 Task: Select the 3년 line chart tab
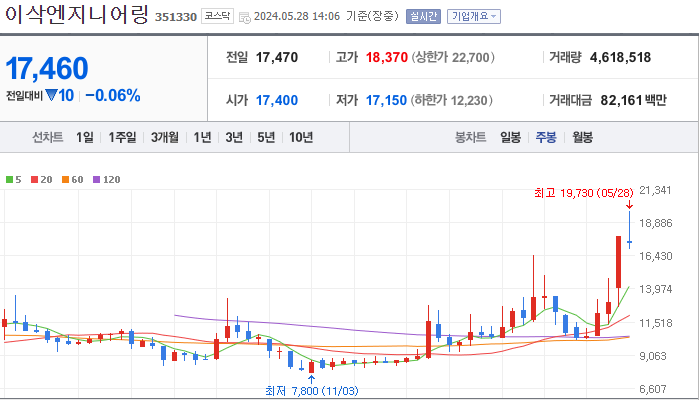point(234,137)
